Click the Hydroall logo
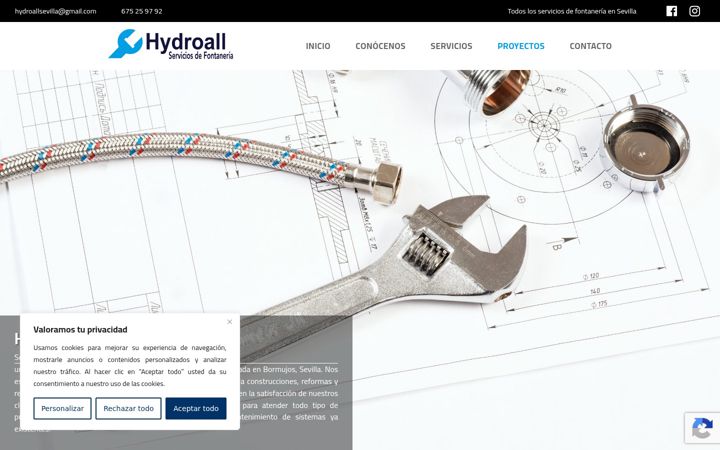 click(171, 45)
